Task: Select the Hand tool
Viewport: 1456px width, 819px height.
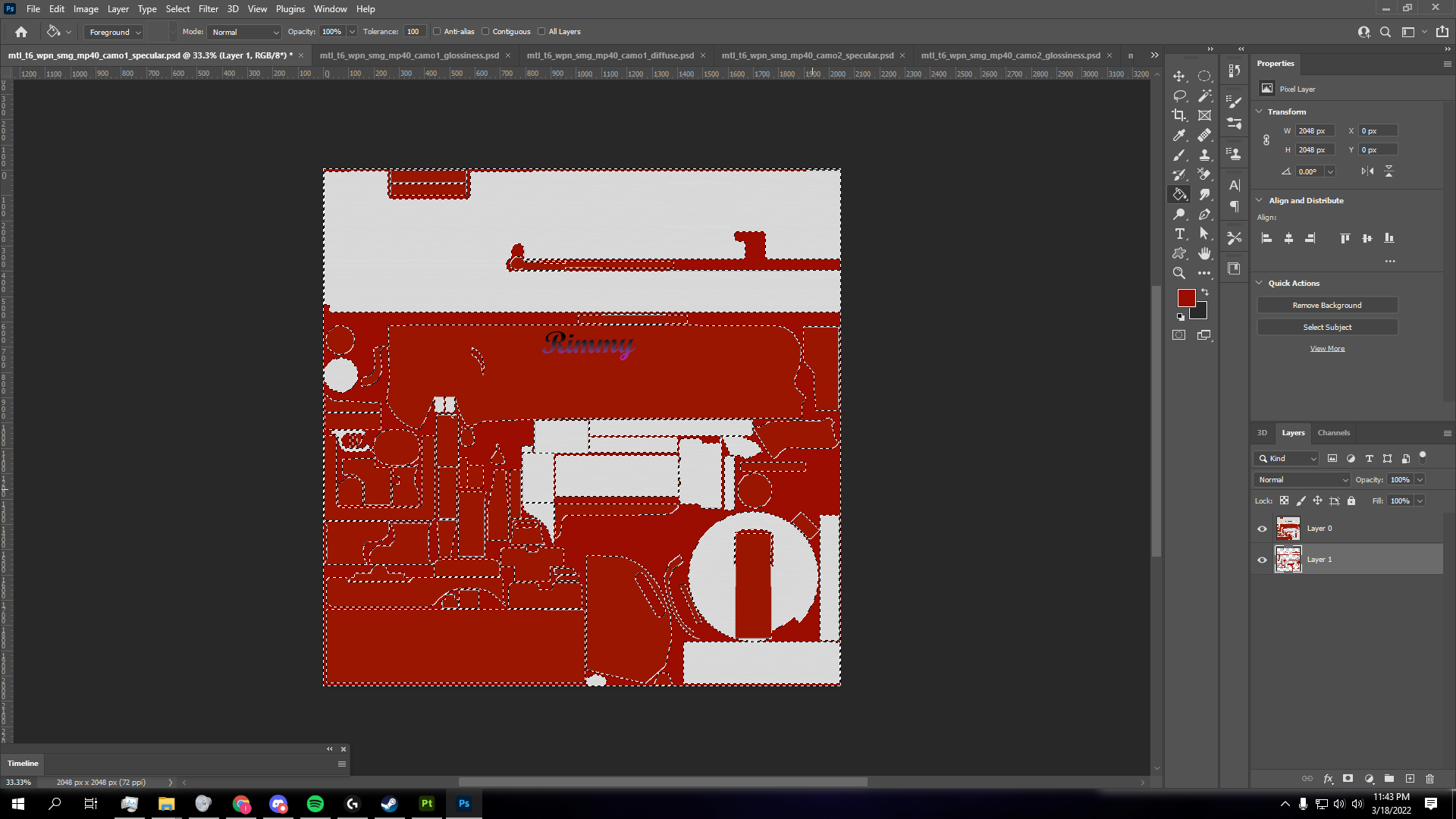Action: (x=1204, y=253)
